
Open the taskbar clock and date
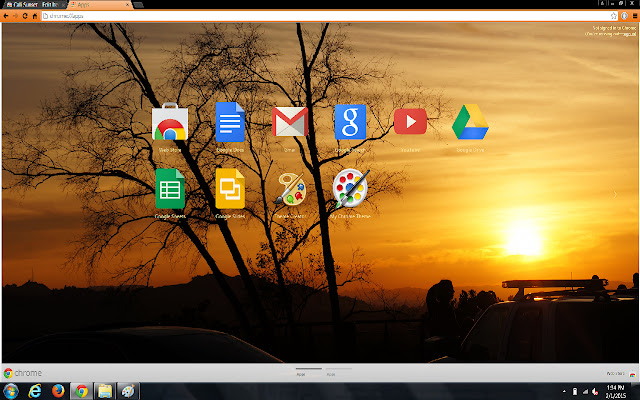[615, 391]
